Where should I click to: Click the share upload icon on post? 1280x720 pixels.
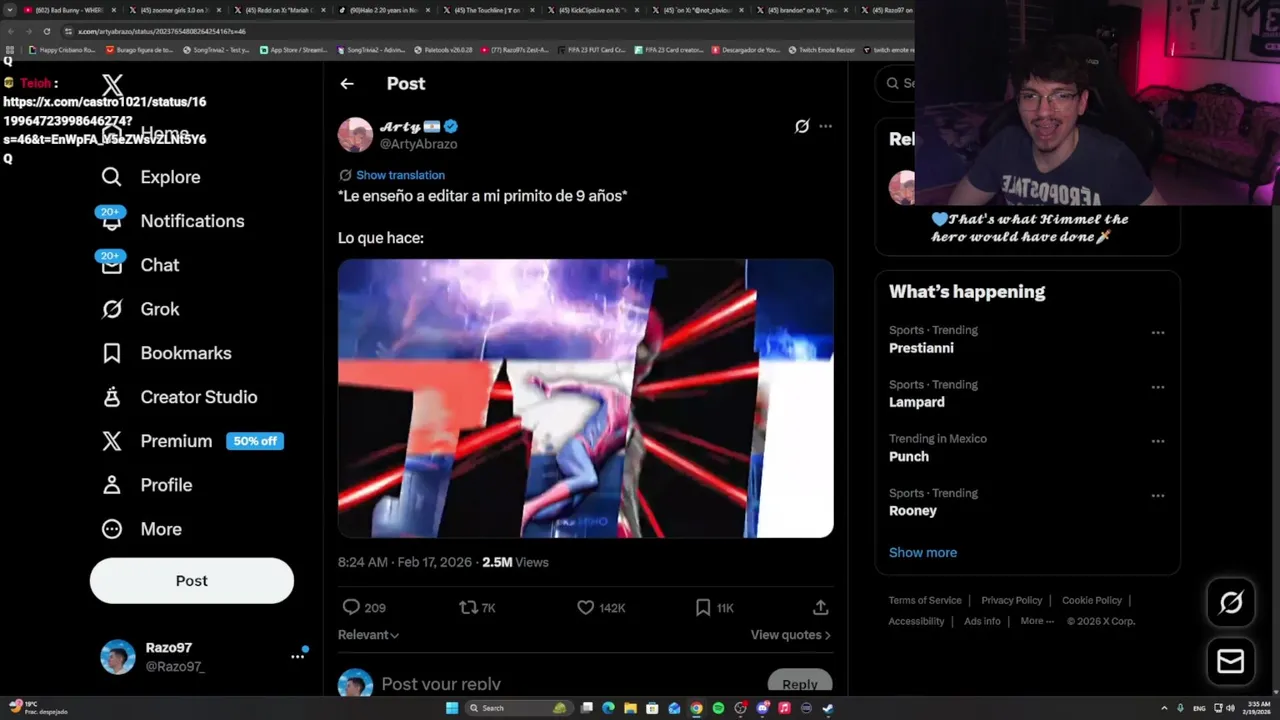[820, 607]
